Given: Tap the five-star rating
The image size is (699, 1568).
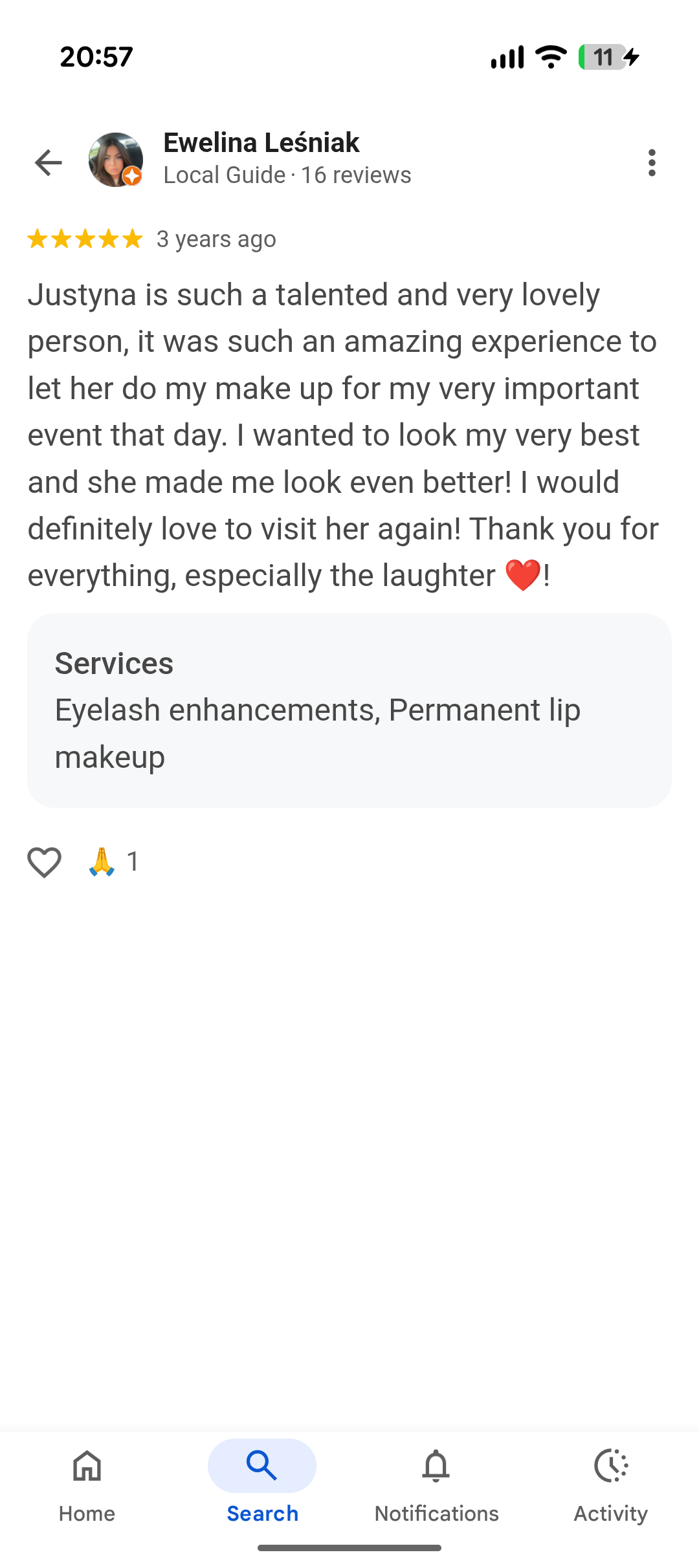Looking at the screenshot, I should (x=85, y=239).
